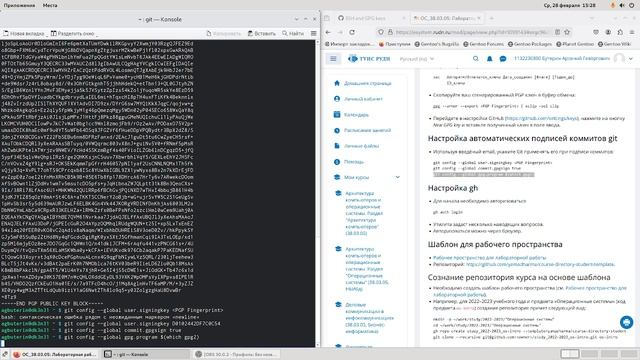Open the Найти search in Konsole
The image size is (640, 360).
pos(293,33)
